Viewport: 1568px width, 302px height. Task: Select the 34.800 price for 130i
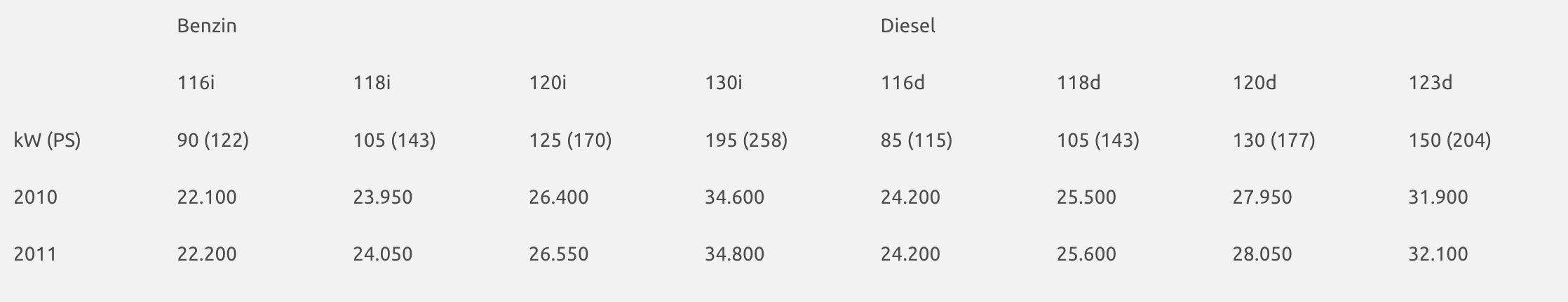tap(734, 254)
